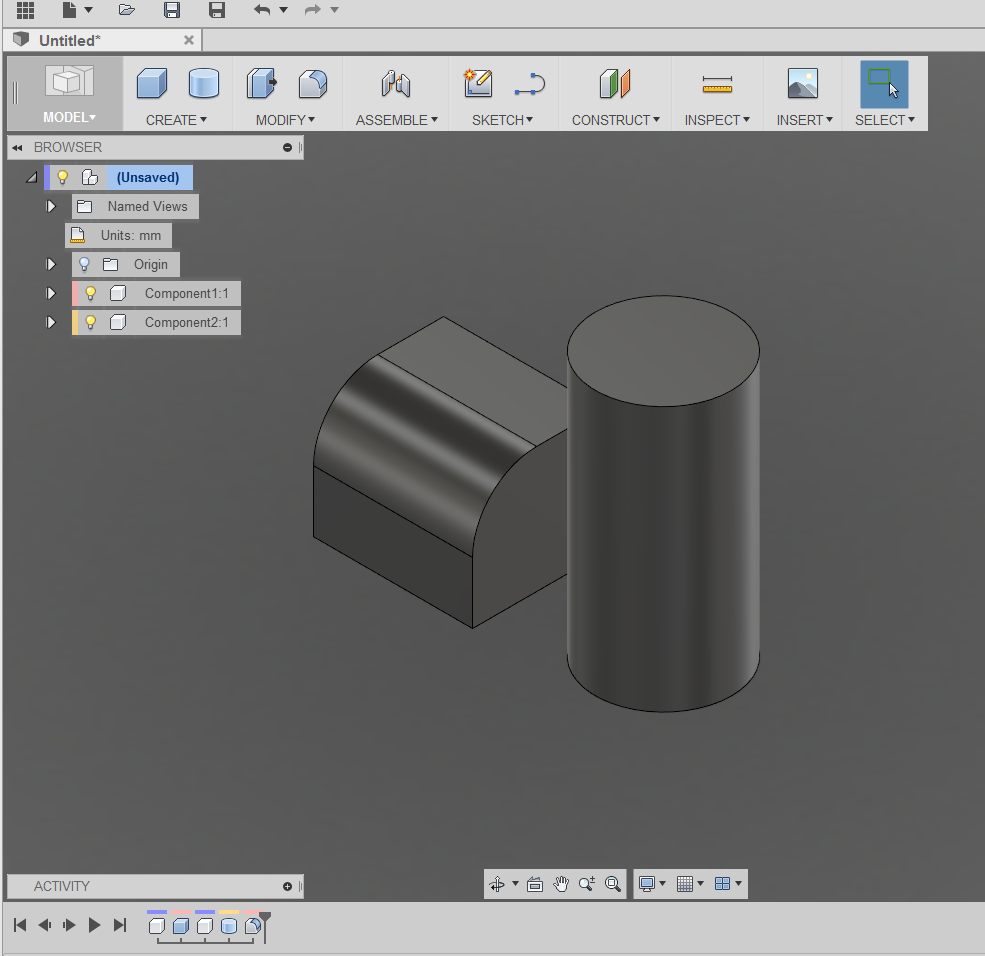Click the Press Pull modify icon
Screen dimensions: 985x956
click(x=261, y=84)
